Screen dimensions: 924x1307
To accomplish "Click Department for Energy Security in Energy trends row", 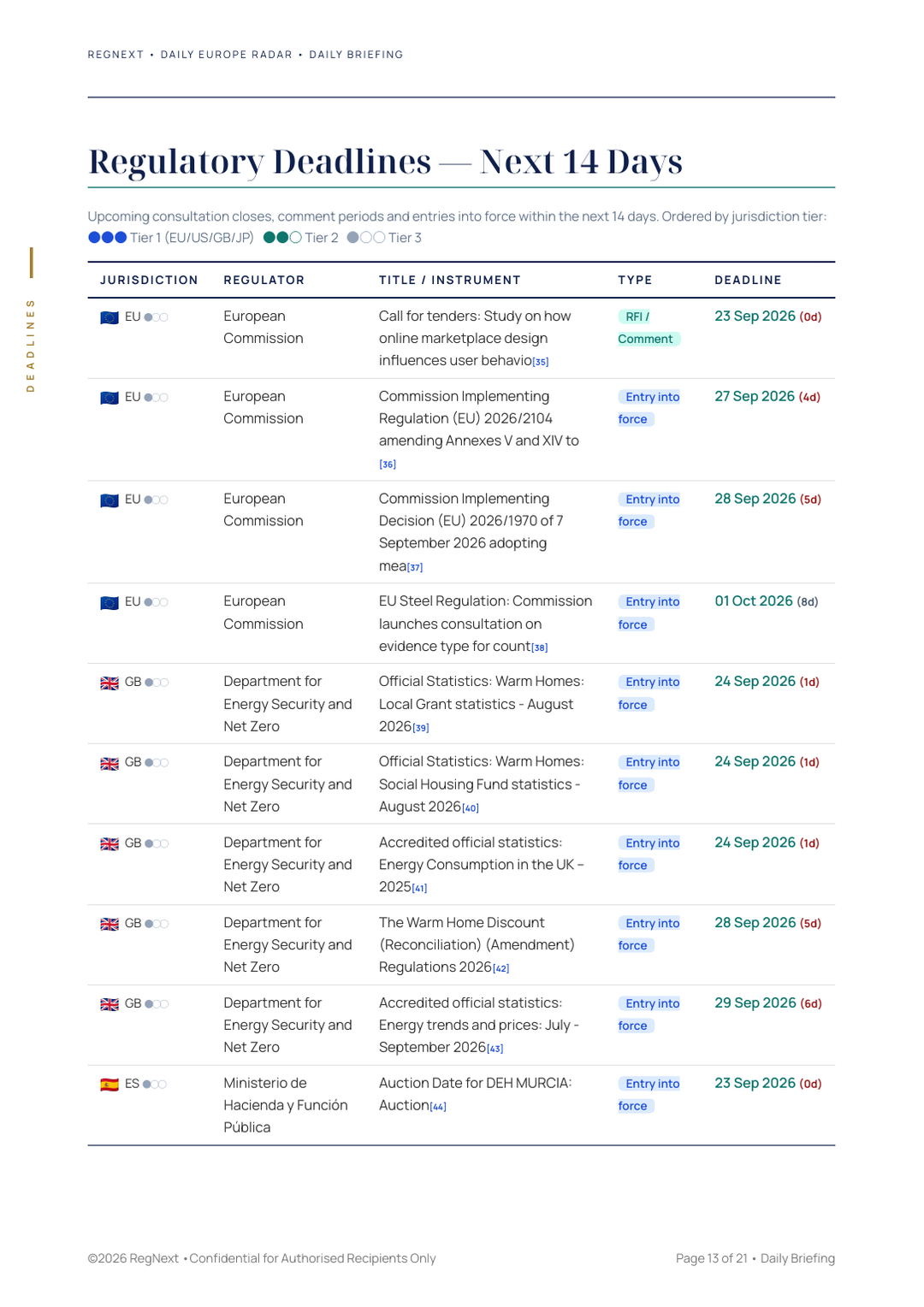I will [x=287, y=1025].
